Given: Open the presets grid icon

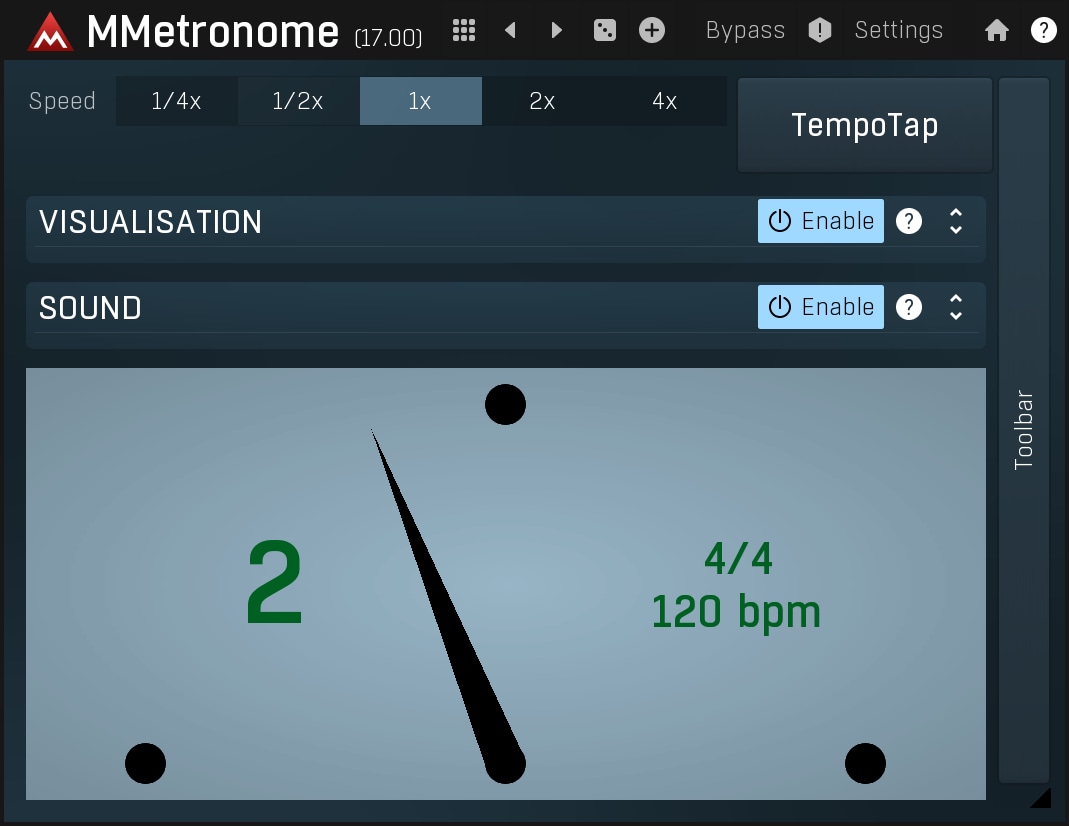Looking at the screenshot, I should 463,30.
